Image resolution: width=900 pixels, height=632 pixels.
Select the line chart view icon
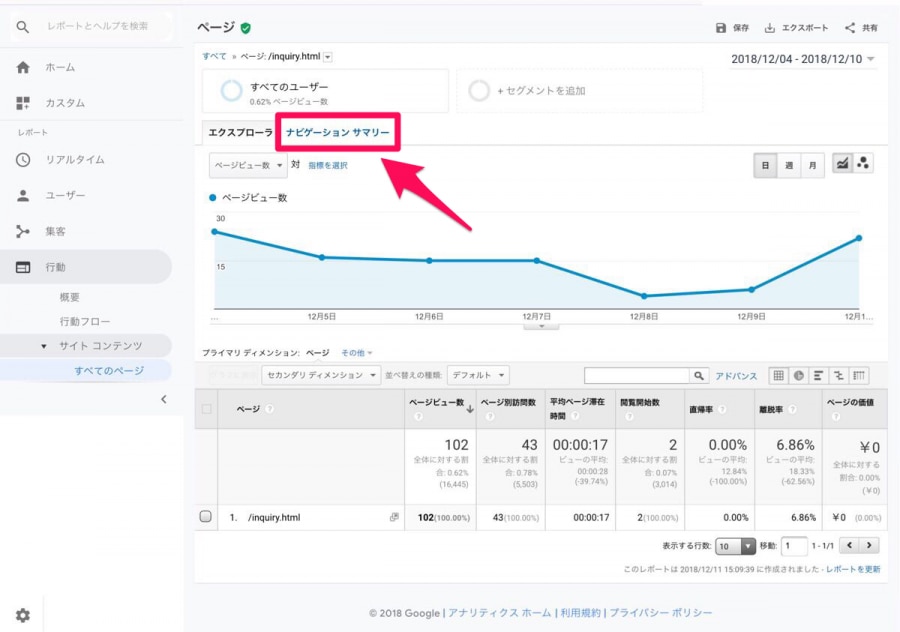point(843,164)
